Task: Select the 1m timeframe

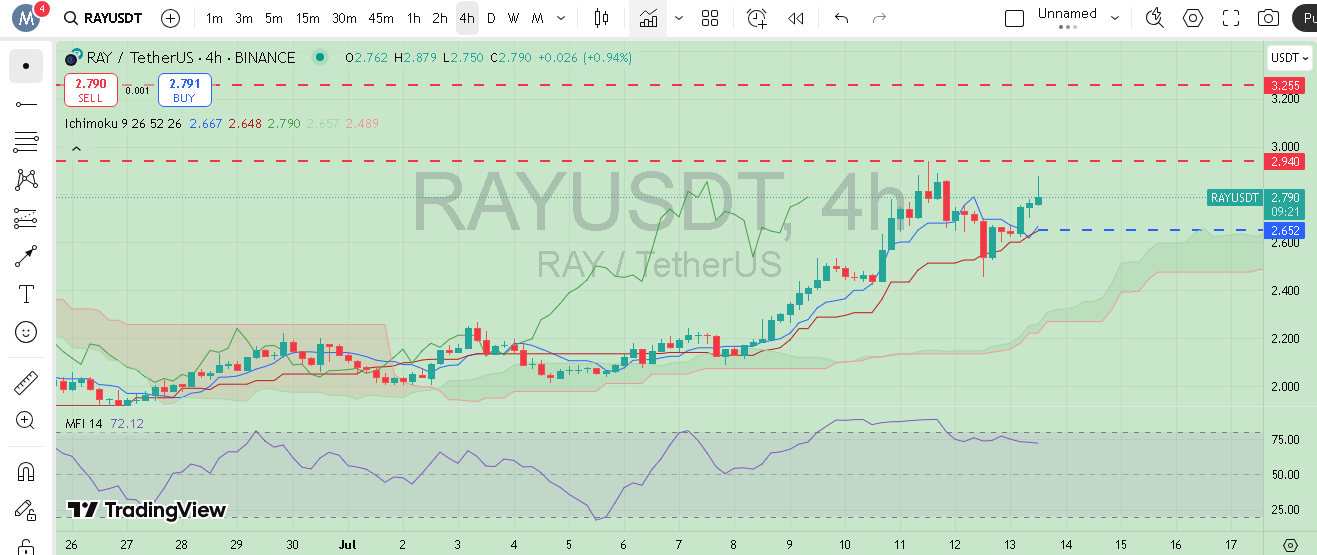Action: click(214, 18)
